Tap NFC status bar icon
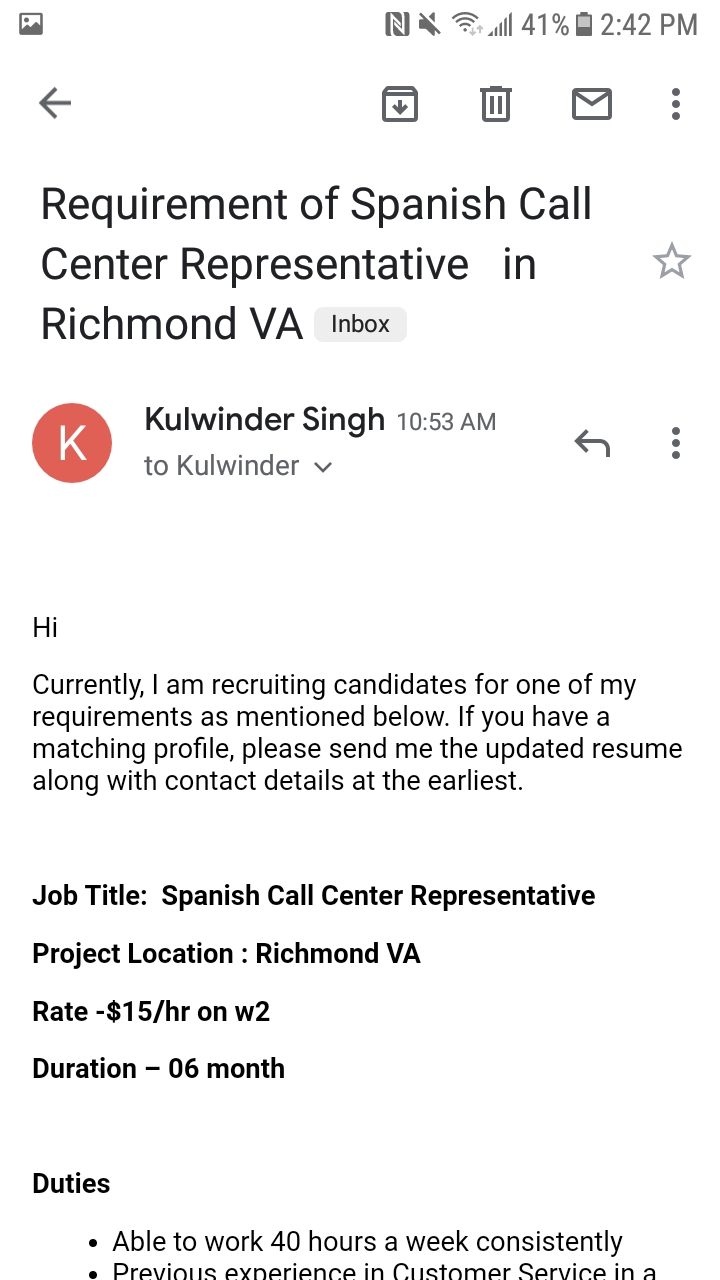Viewport: 720px width, 1280px height. pyautogui.click(x=397, y=24)
